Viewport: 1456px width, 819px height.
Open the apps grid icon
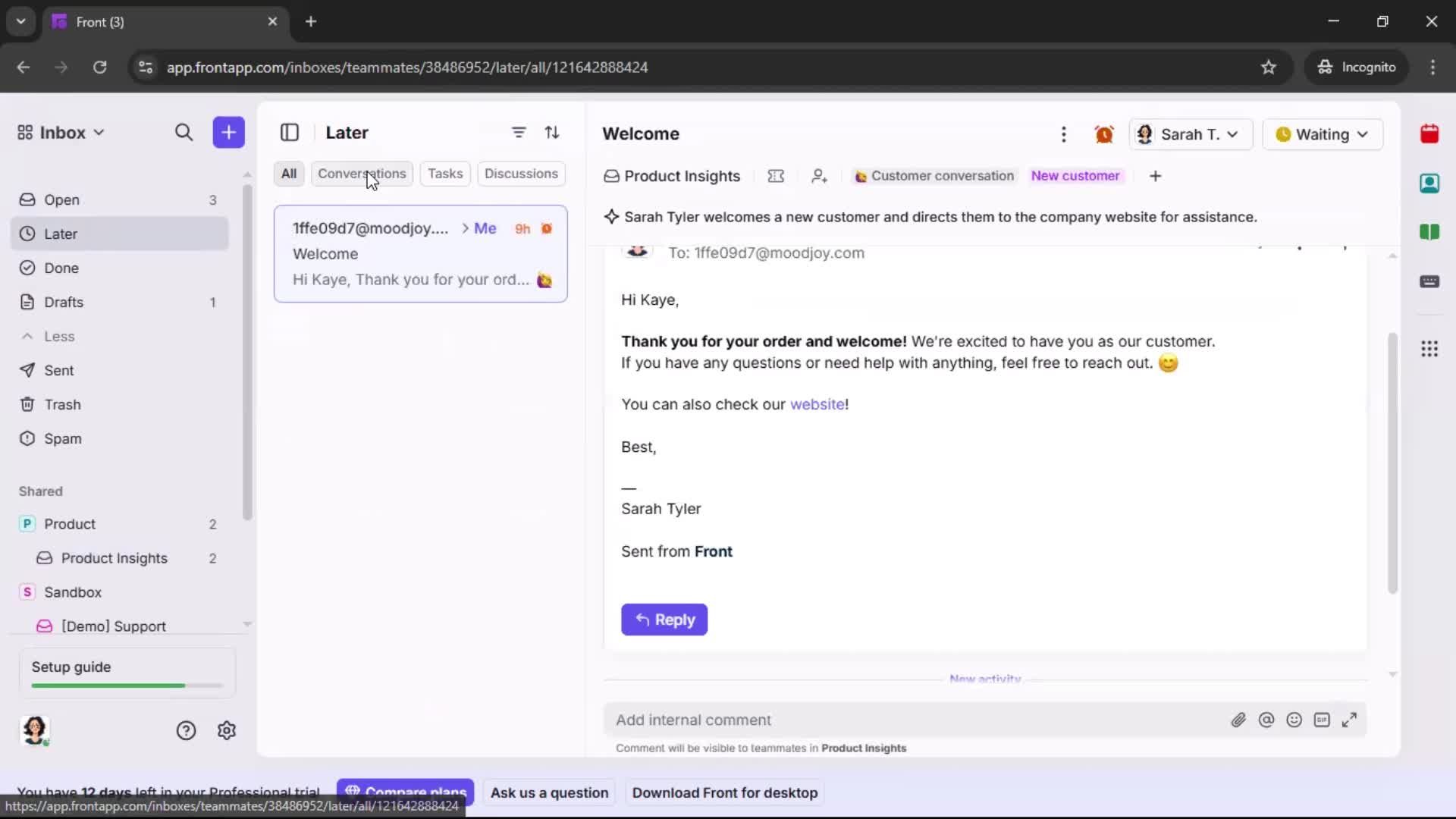click(1430, 349)
